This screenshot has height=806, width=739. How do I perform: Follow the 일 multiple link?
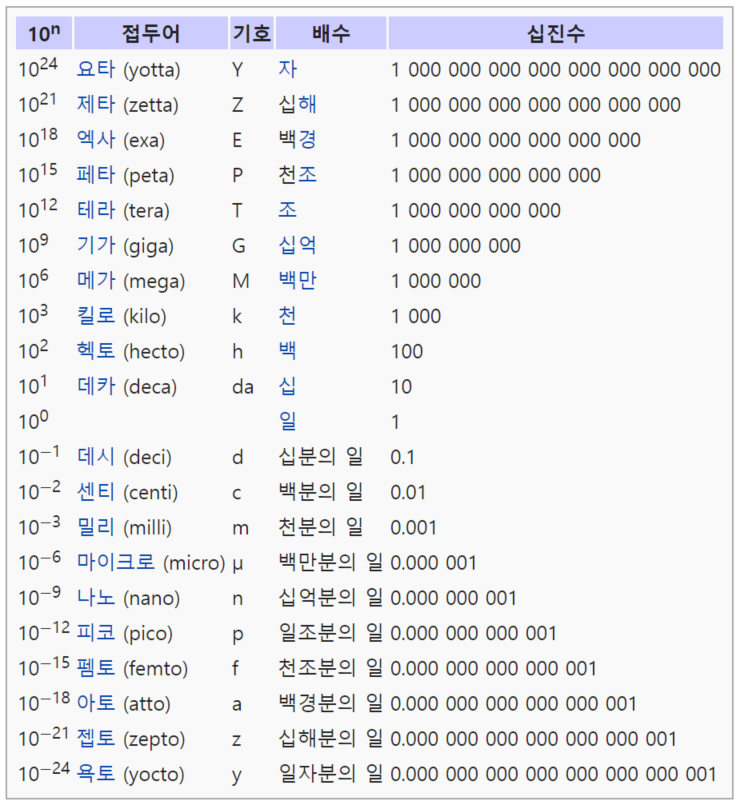[x=287, y=421]
